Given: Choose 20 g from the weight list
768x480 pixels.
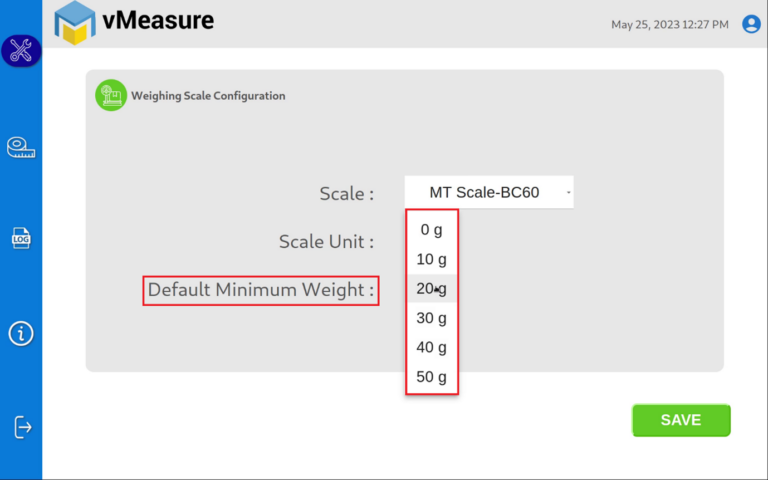Looking at the screenshot, I should point(432,288).
